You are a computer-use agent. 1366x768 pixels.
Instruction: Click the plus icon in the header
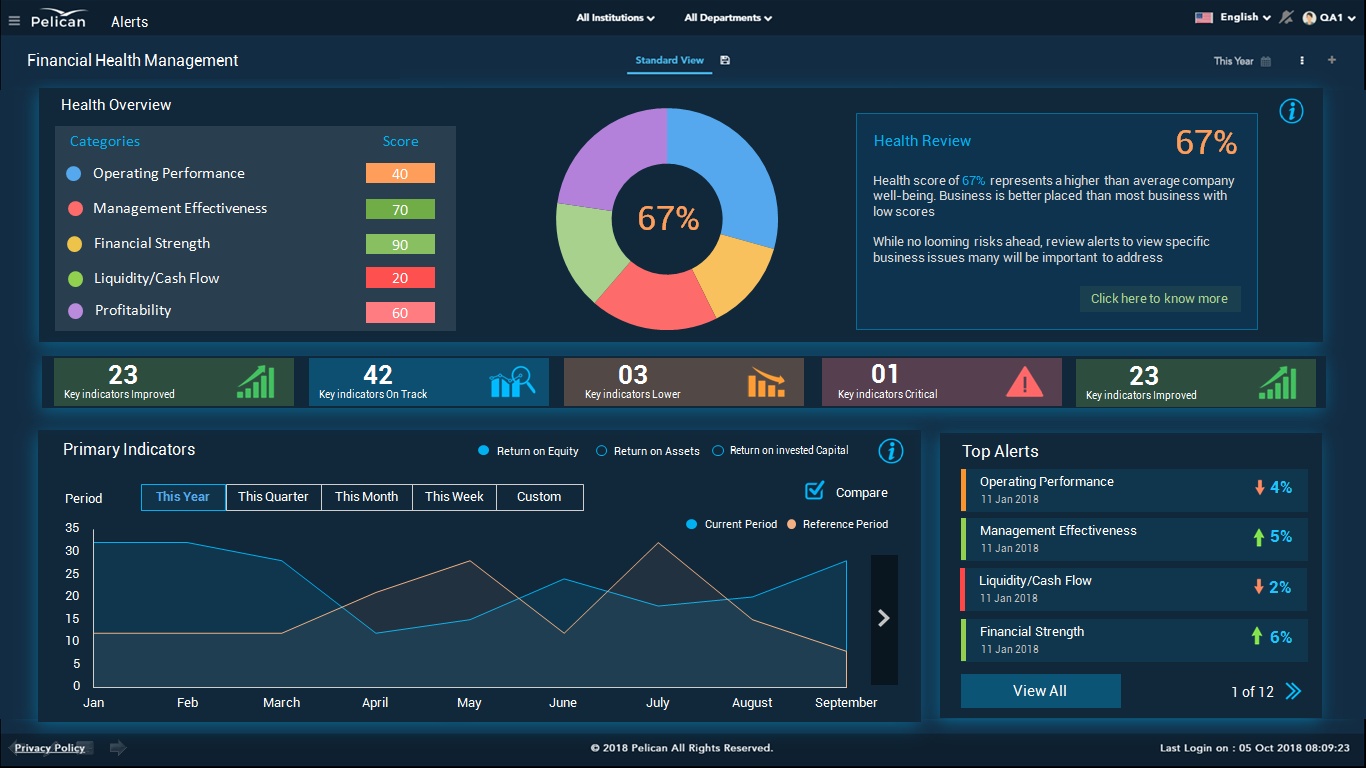click(1331, 61)
